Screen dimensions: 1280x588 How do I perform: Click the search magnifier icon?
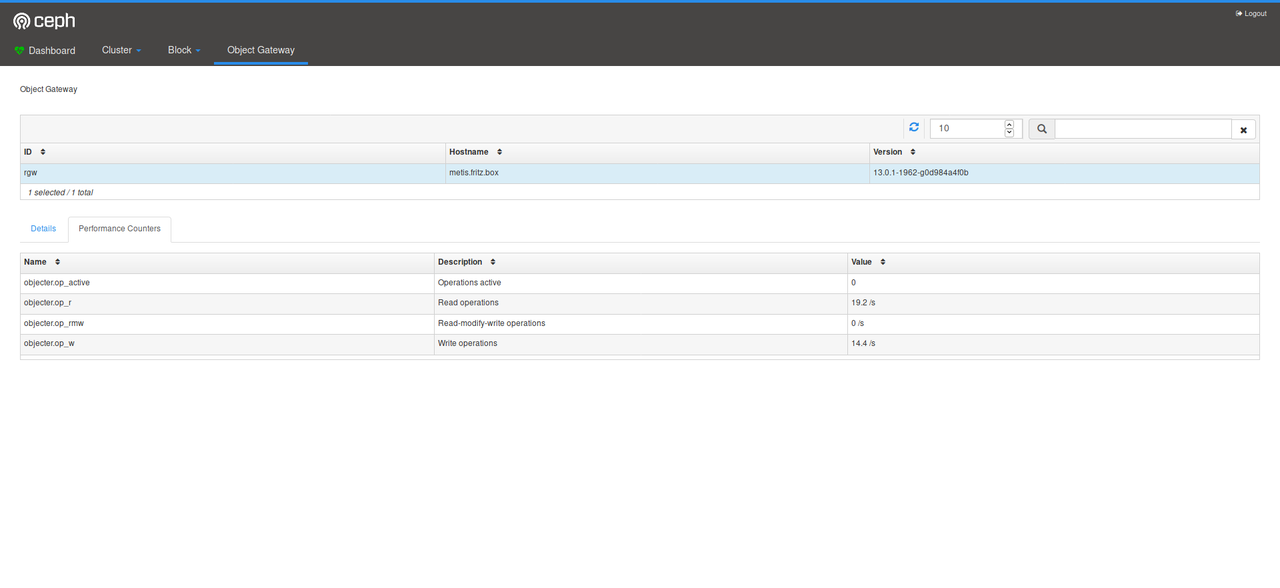point(1041,129)
